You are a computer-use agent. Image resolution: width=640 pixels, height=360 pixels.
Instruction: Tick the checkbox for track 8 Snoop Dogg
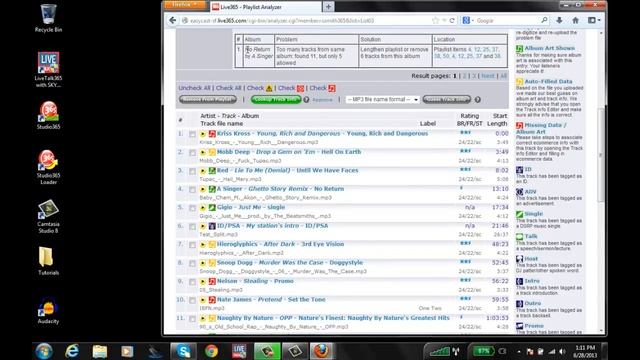(x=192, y=263)
